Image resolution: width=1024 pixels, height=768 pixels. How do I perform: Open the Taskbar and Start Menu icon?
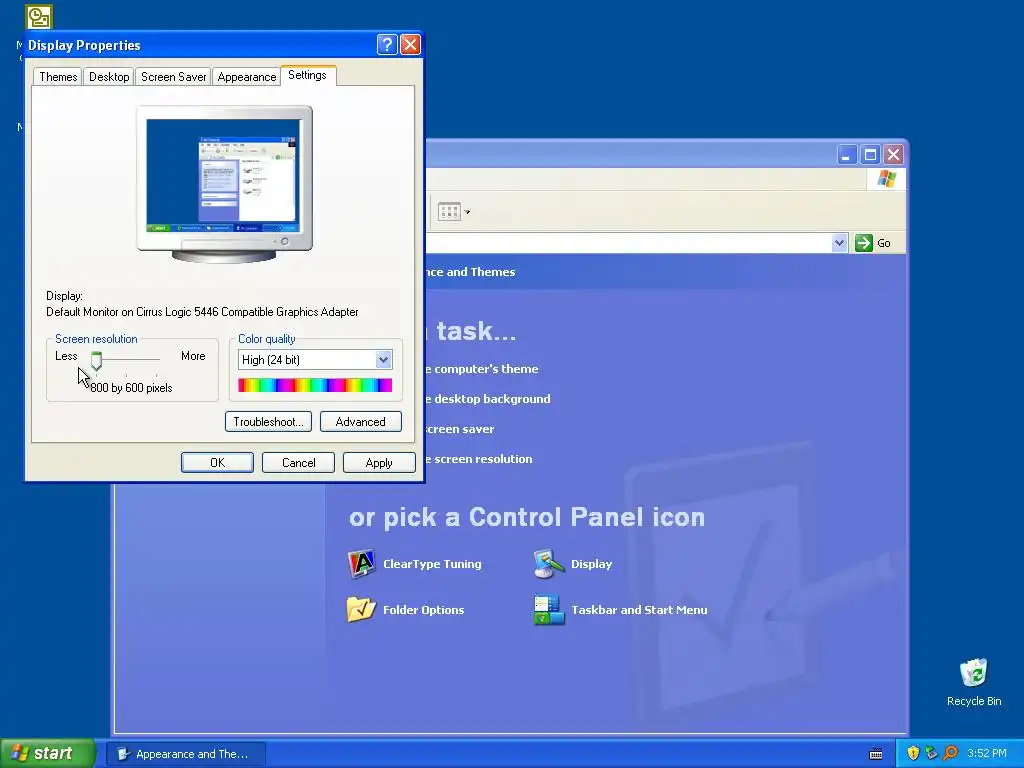549,609
